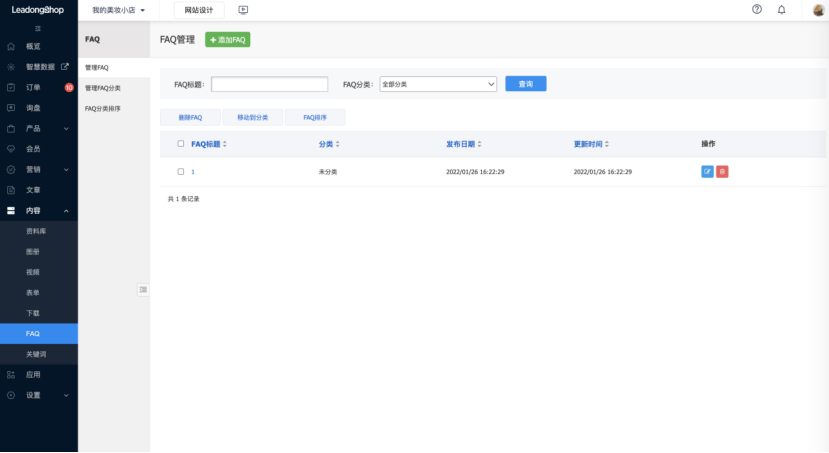Open the site preview monitor icon
This screenshot has width=829, height=453.
(243, 10)
